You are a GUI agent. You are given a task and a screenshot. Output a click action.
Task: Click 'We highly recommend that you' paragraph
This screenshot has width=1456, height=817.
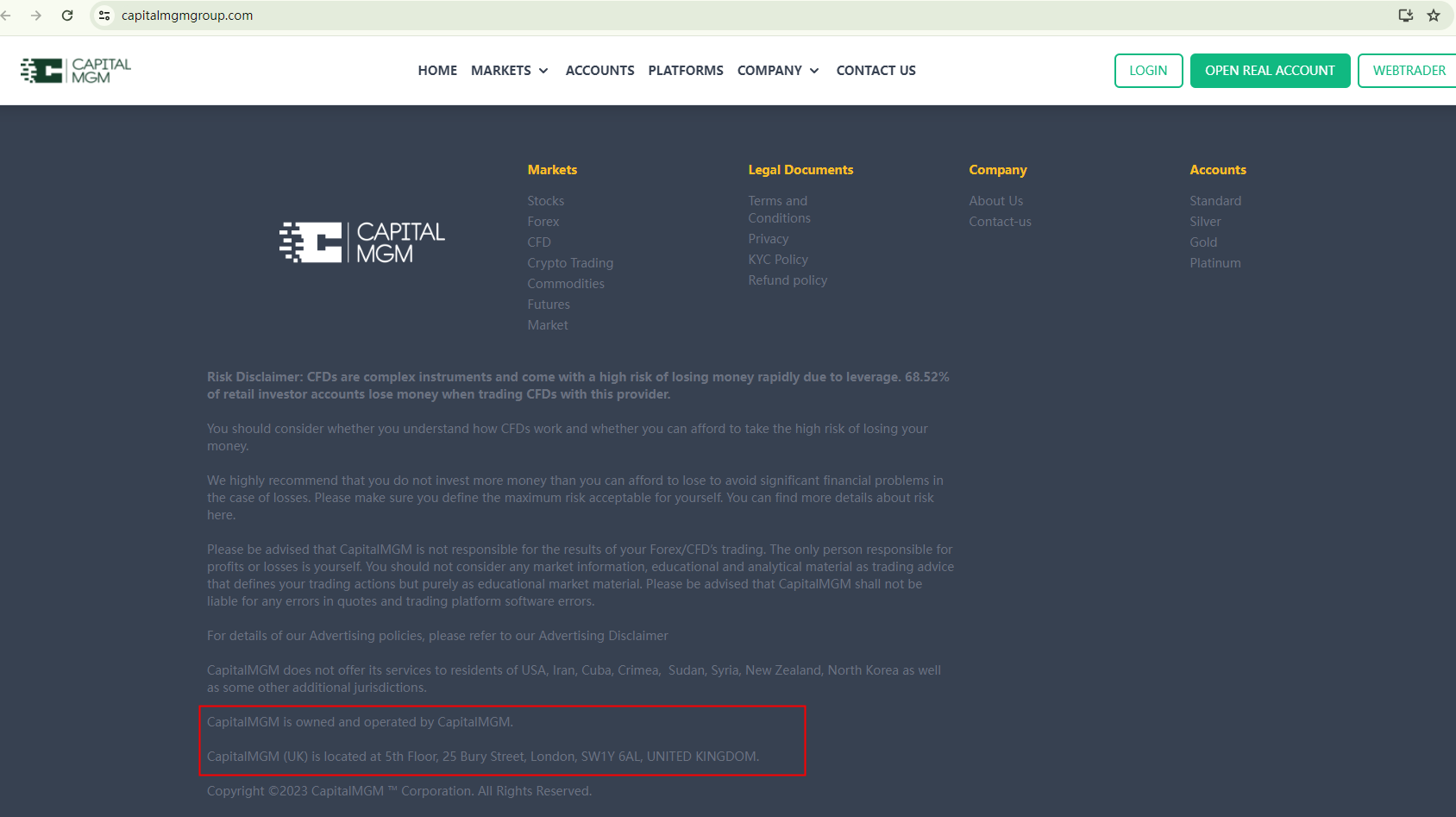575,498
